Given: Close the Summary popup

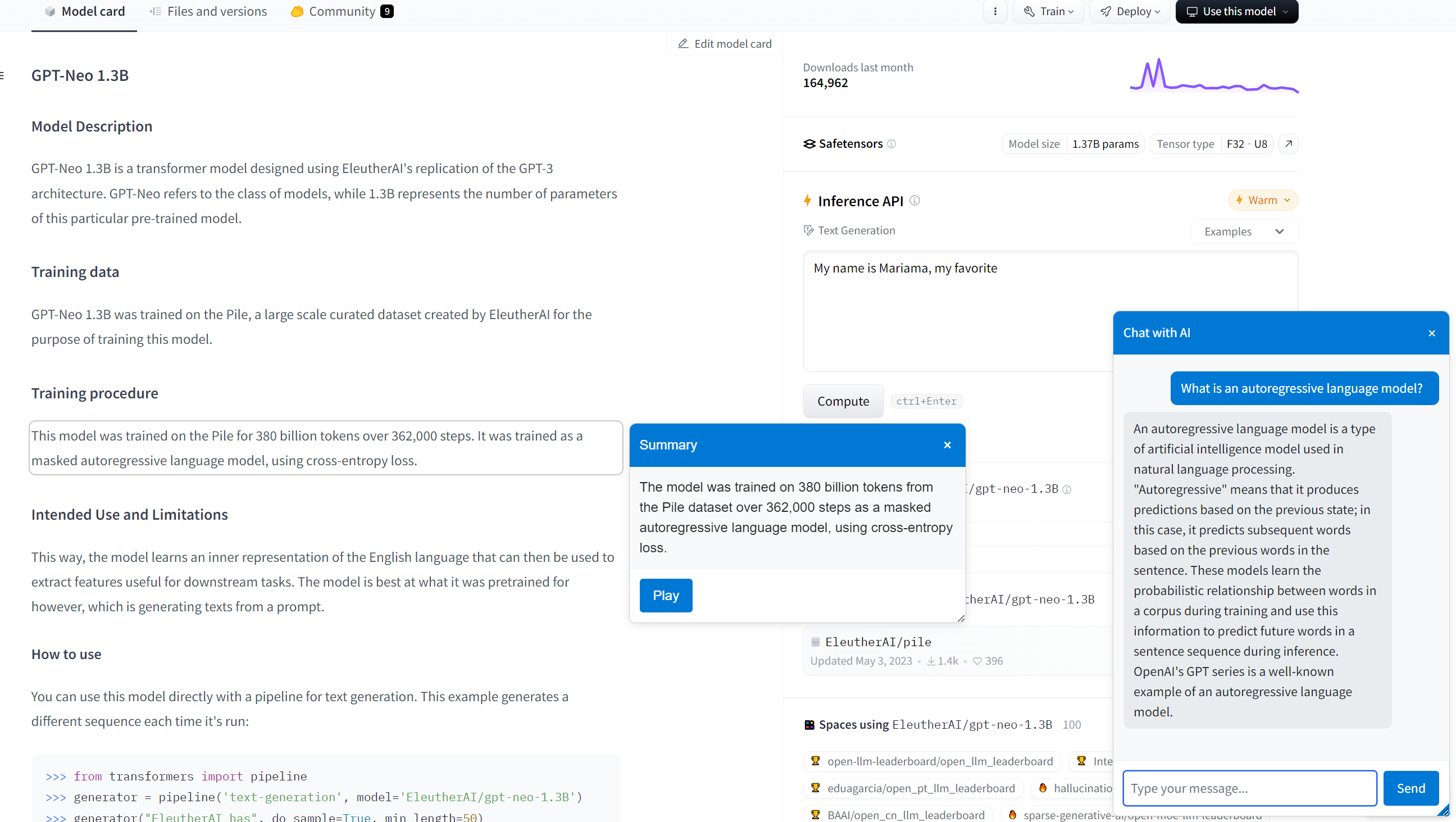Looking at the screenshot, I should coord(947,445).
